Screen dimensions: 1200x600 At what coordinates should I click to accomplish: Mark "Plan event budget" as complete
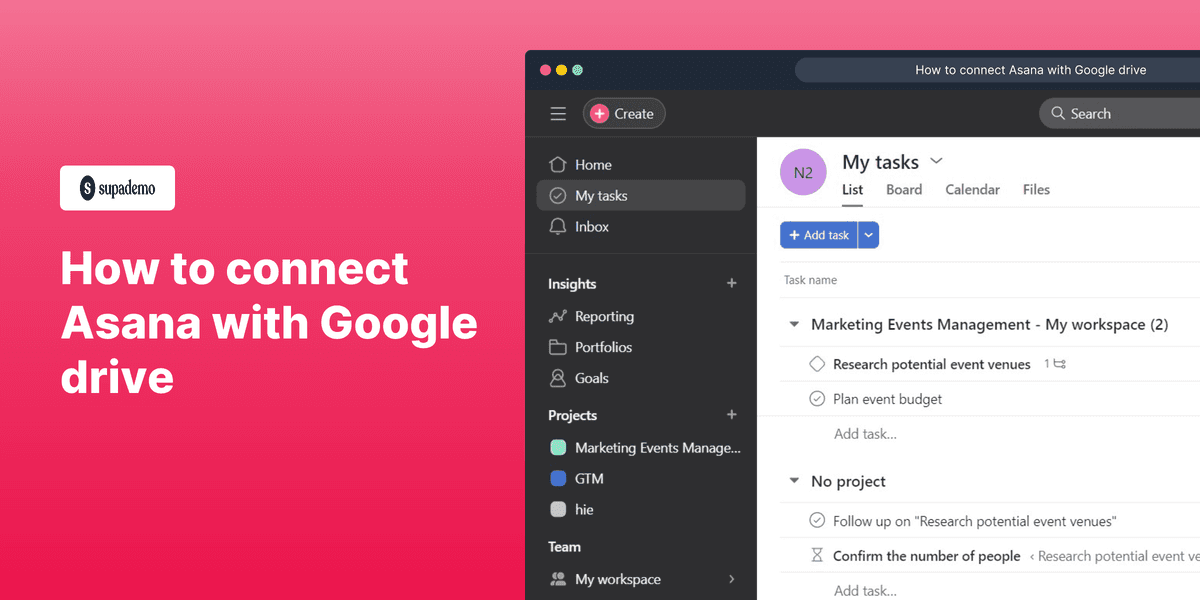pos(817,398)
